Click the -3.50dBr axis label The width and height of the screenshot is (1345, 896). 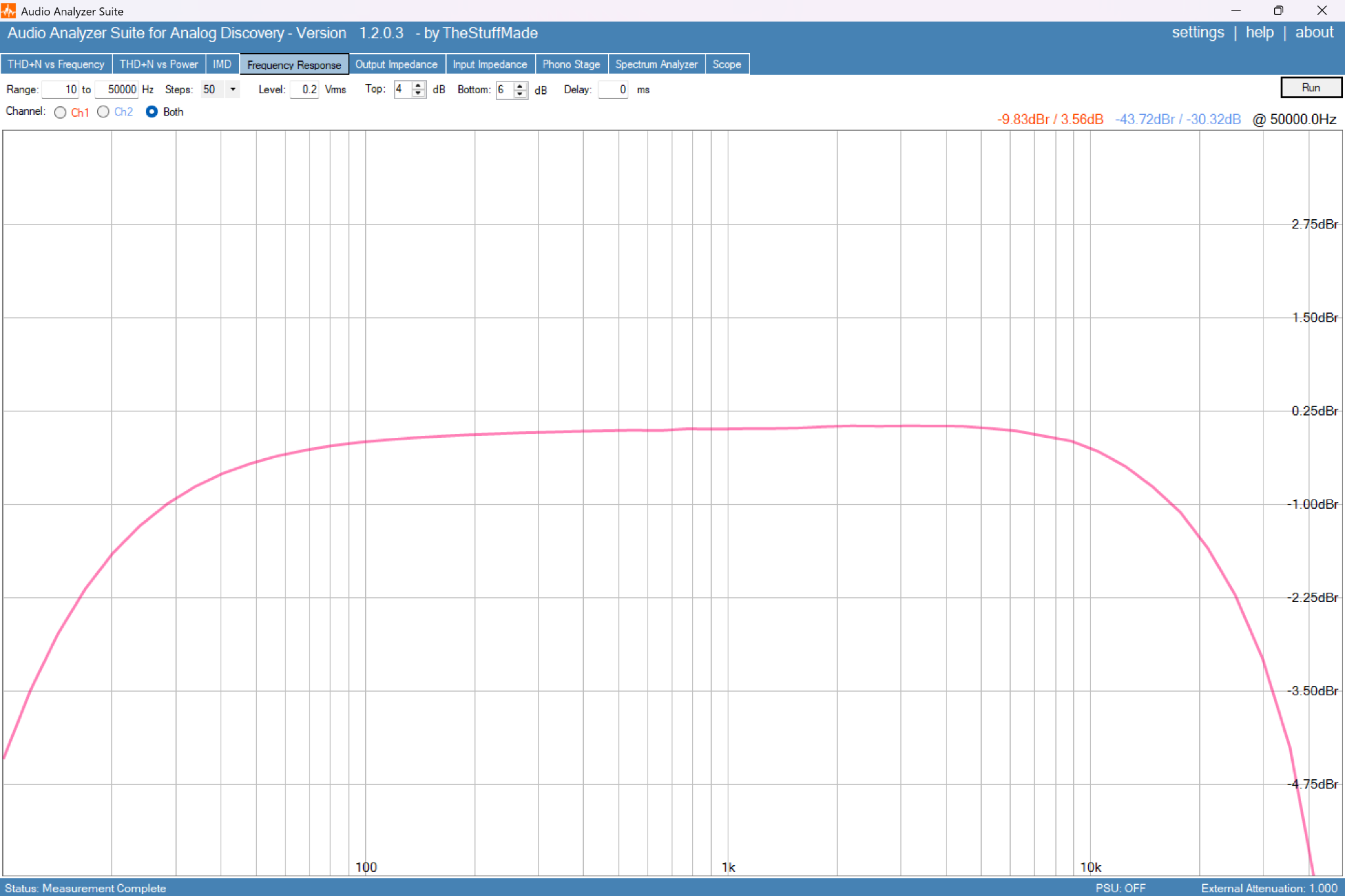click(1312, 691)
